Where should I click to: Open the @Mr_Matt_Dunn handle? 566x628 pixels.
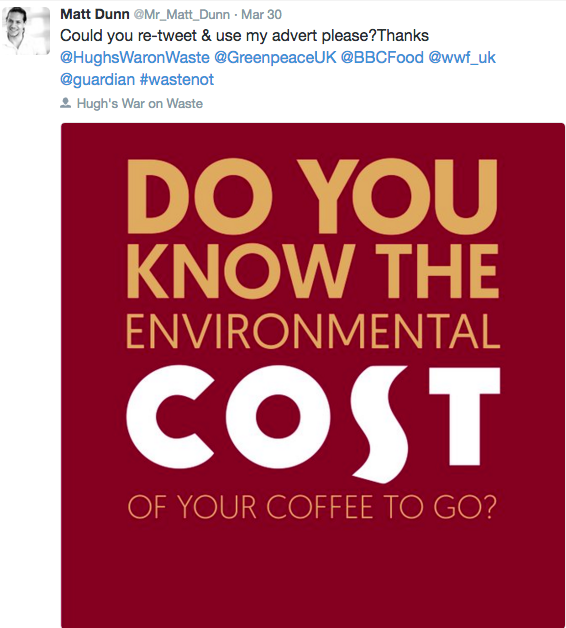(181, 15)
